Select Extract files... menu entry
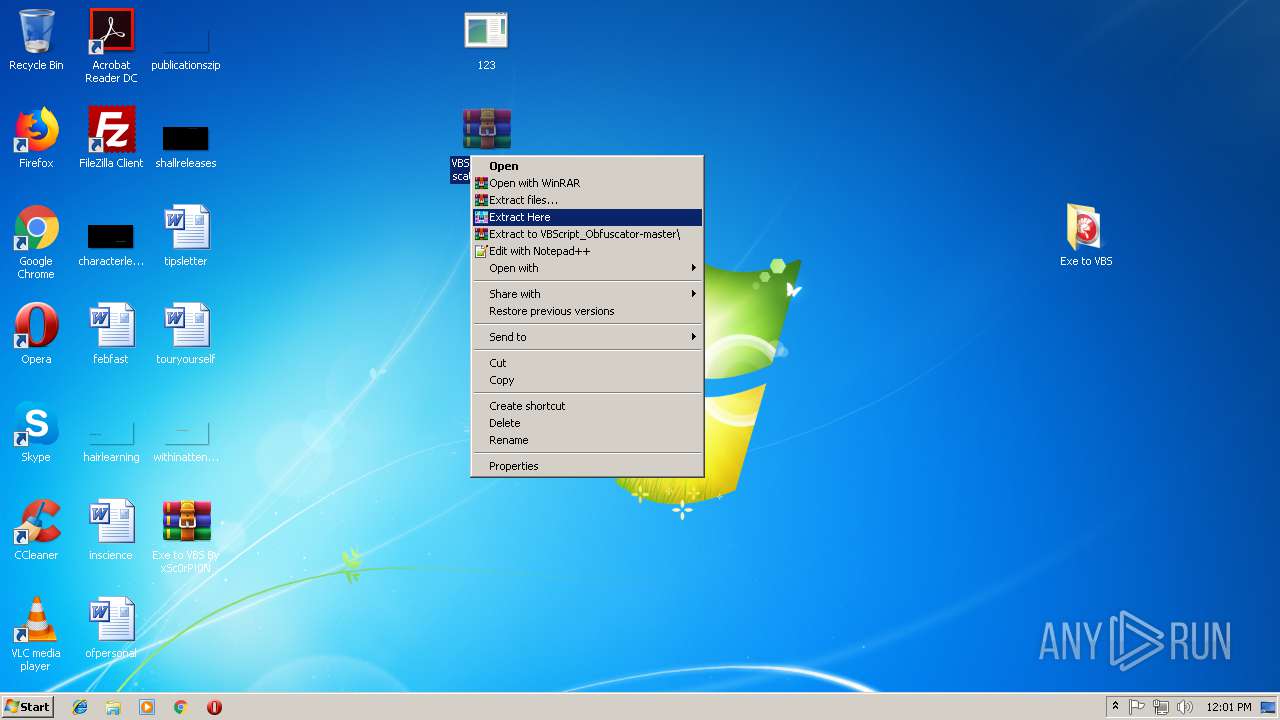The image size is (1280, 720). pyautogui.click(x=587, y=200)
